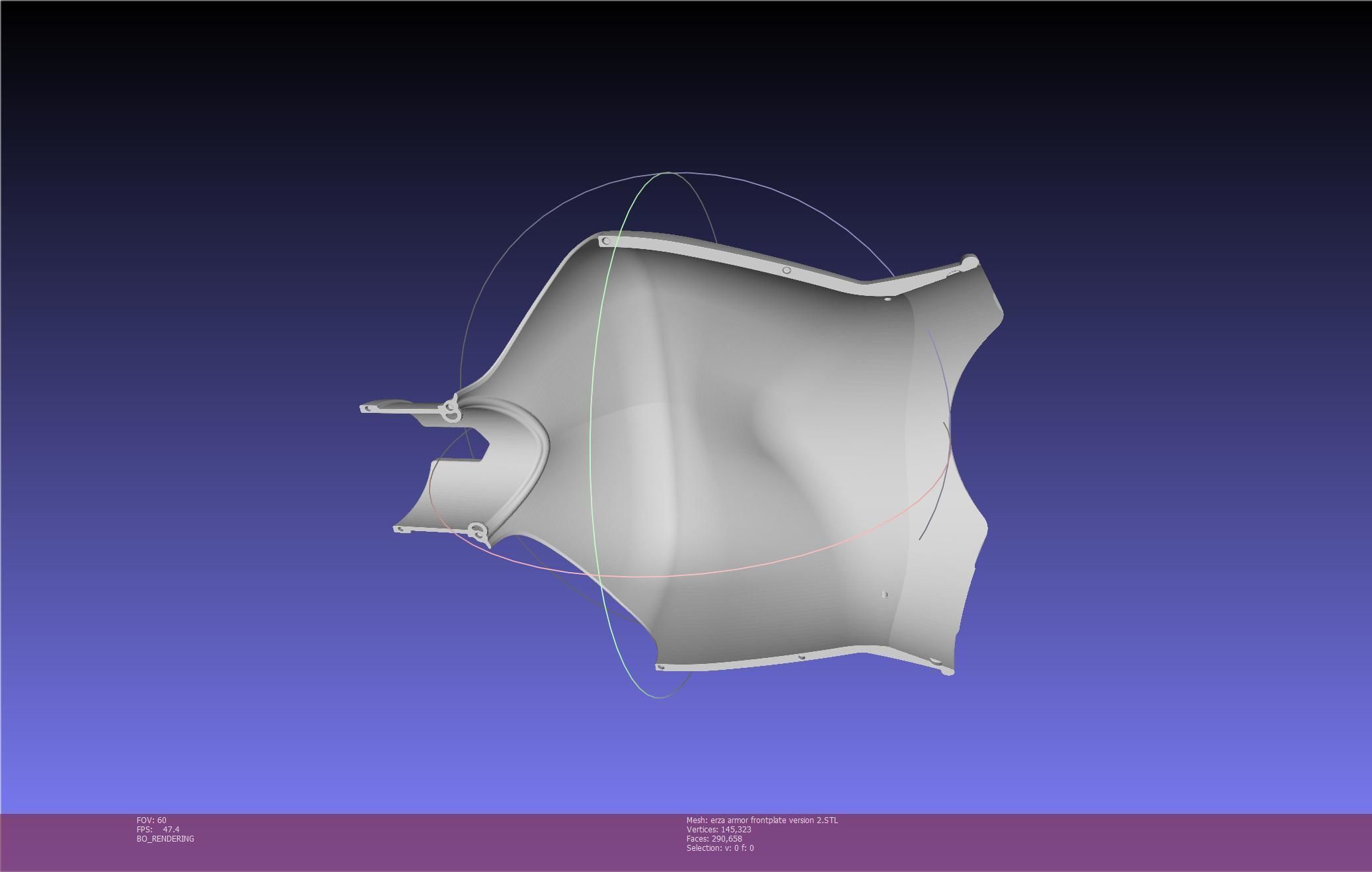Viewport: 1372px width, 872px height.
Task: Click the bottom-left corner screw hole
Action: tap(660, 667)
